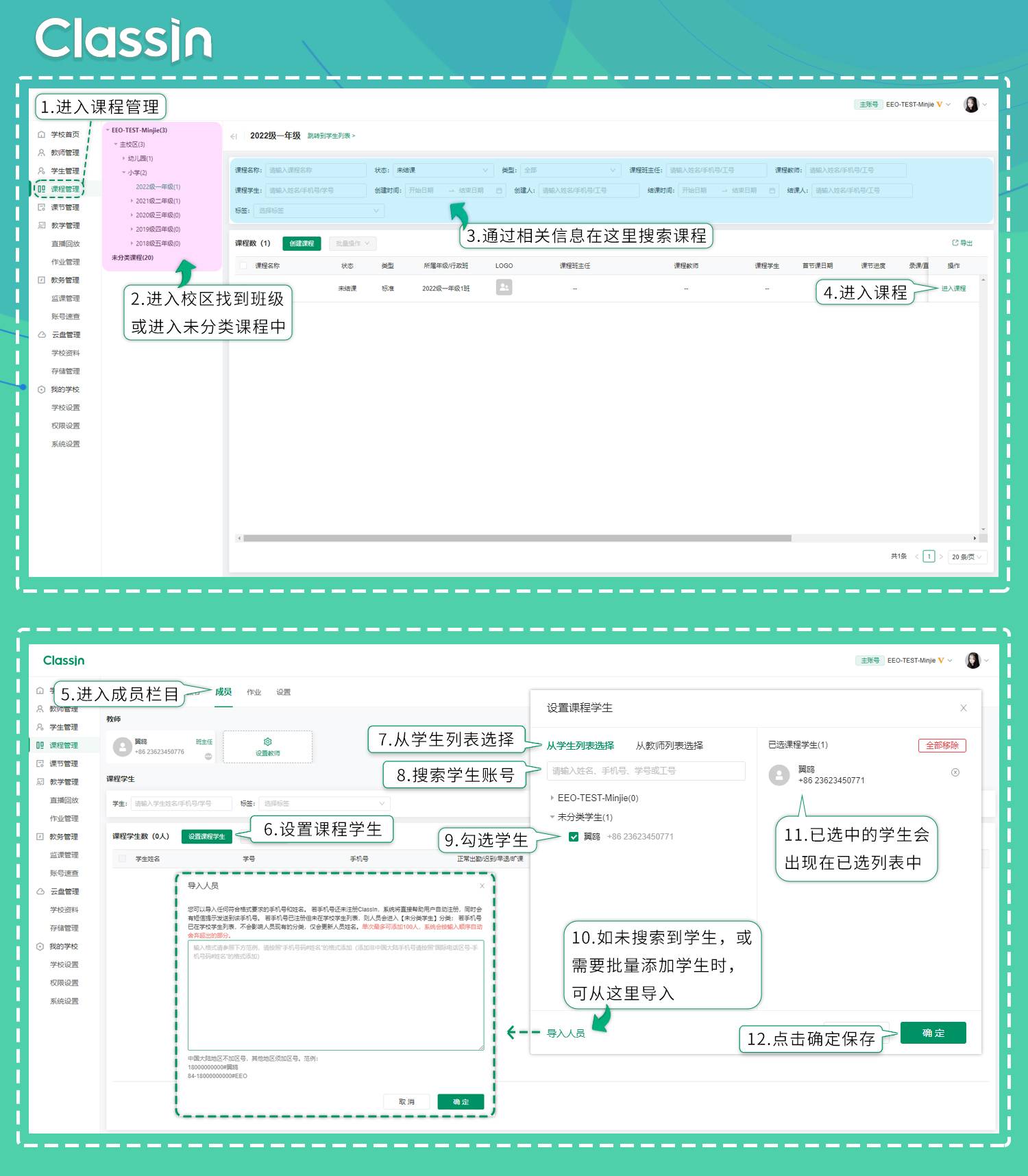Switch to the 成员 tab

(x=223, y=692)
